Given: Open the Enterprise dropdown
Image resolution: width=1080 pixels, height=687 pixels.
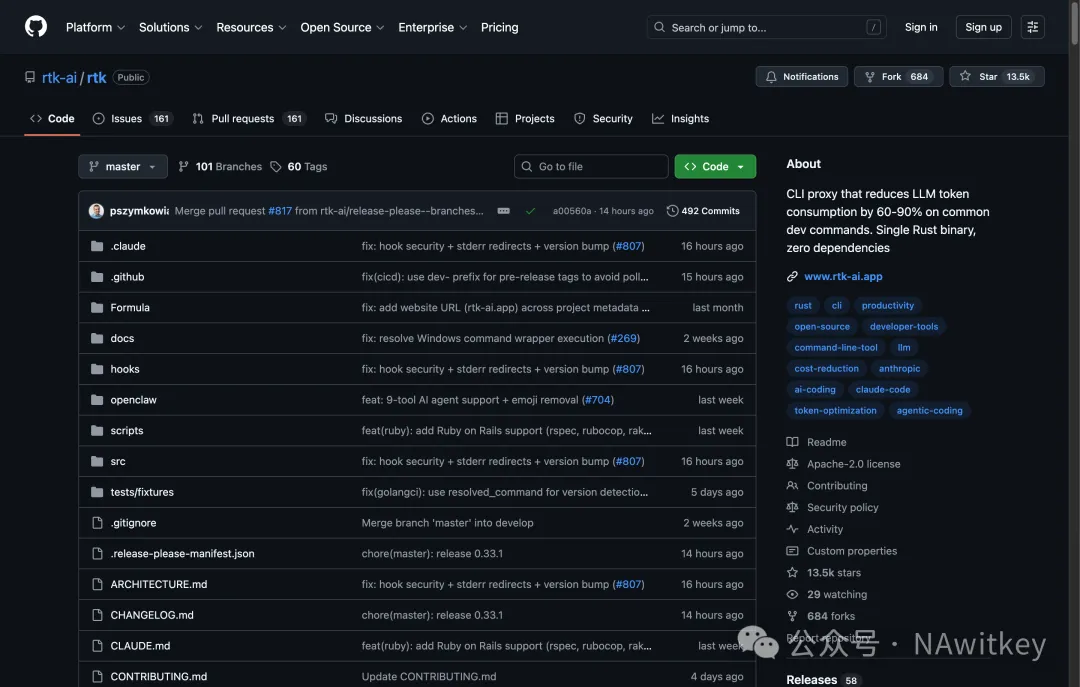Looking at the screenshot, I should [x=432, y=28].
